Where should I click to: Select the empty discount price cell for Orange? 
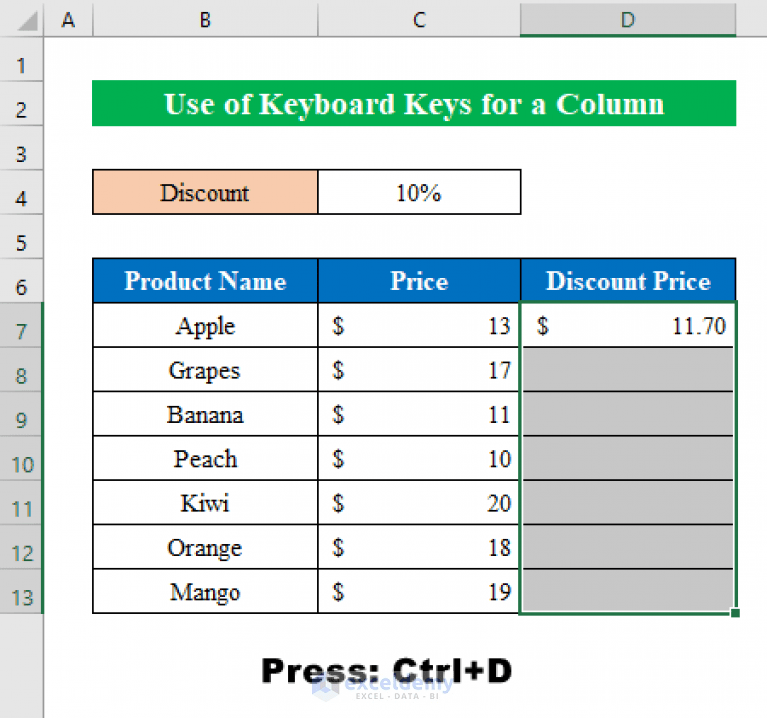[628, 547]
